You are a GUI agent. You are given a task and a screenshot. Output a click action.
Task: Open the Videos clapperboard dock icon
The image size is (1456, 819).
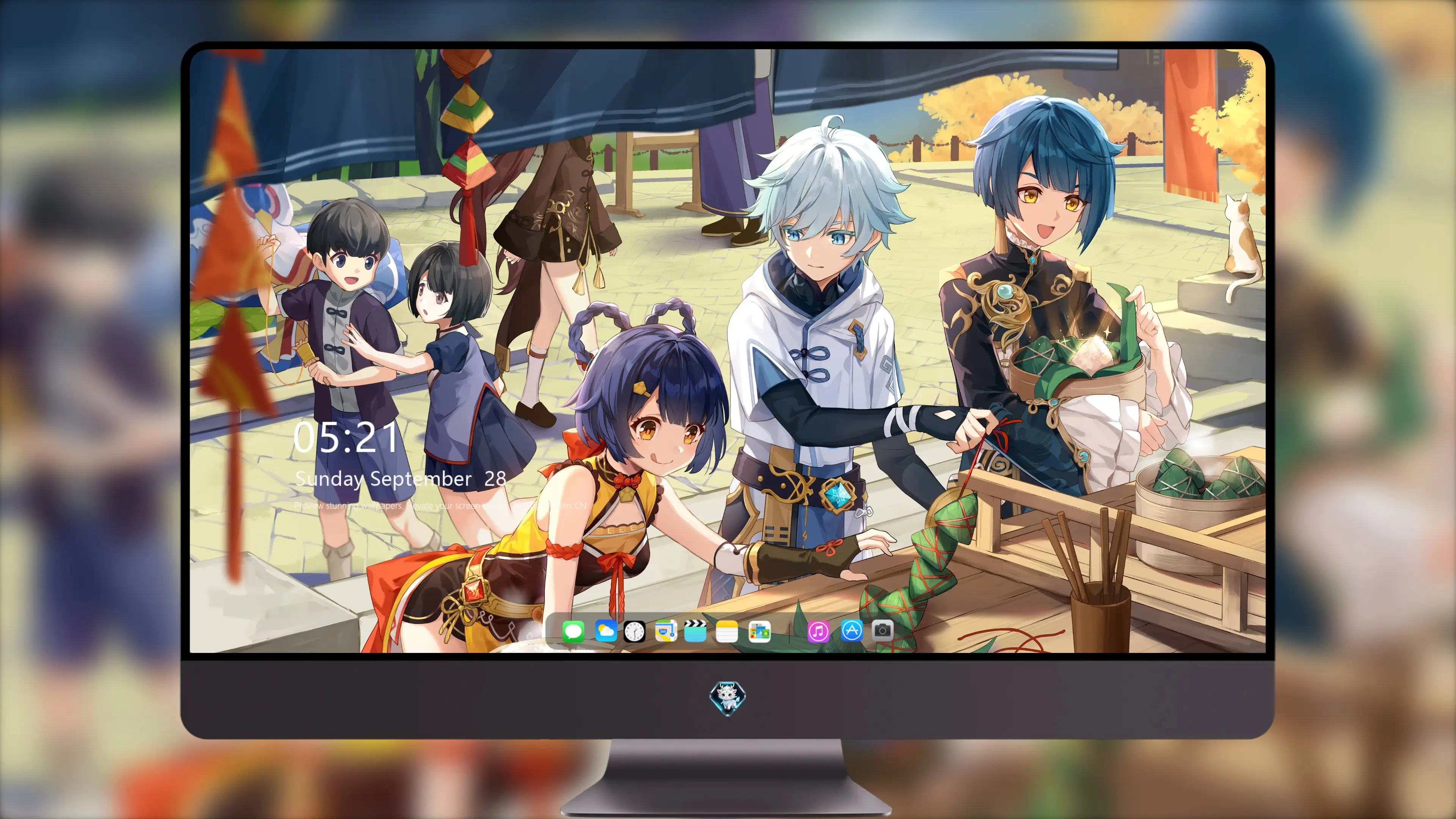pyautogui.click(x=695, y=631)
